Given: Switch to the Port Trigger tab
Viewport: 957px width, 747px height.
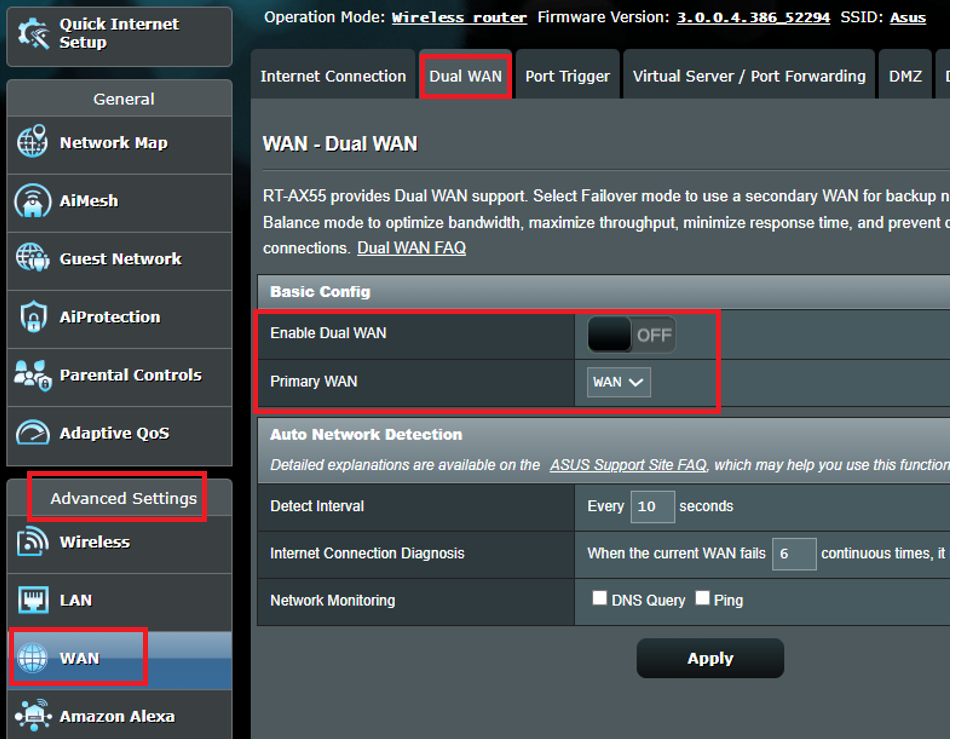Looking at the screenshot, I should (567, 75).
